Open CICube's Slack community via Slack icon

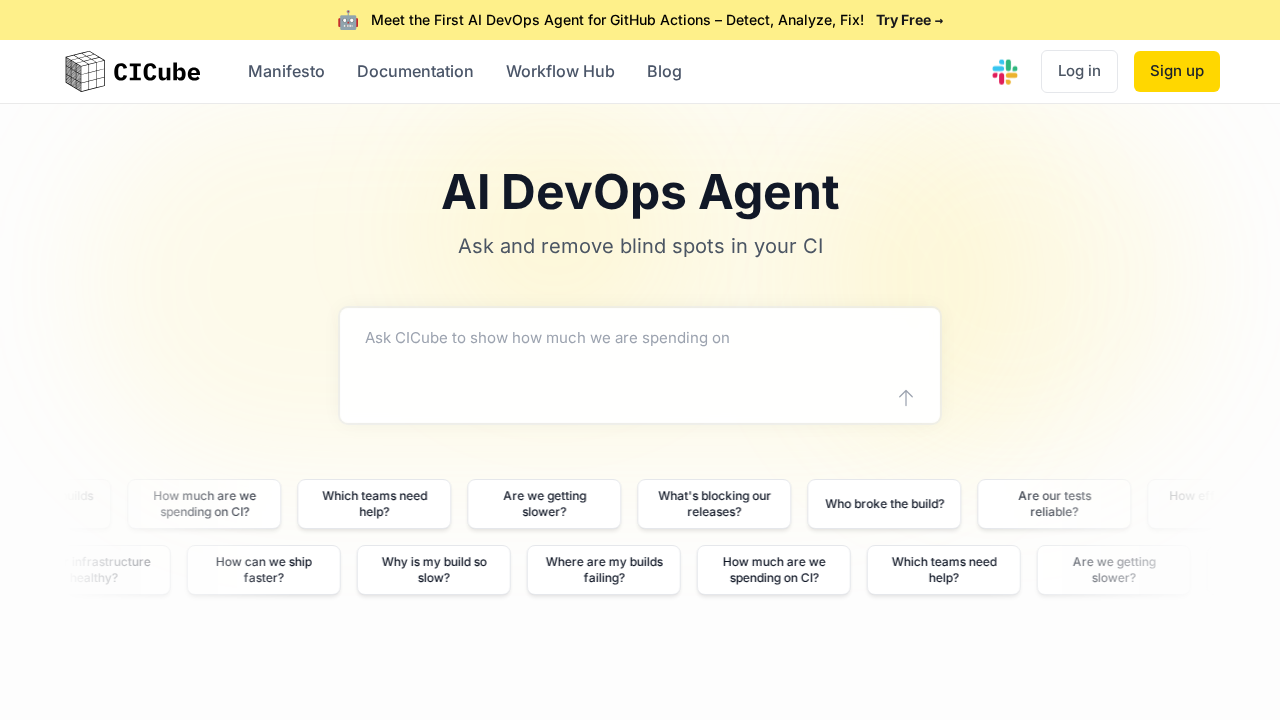click(1004, 71)
